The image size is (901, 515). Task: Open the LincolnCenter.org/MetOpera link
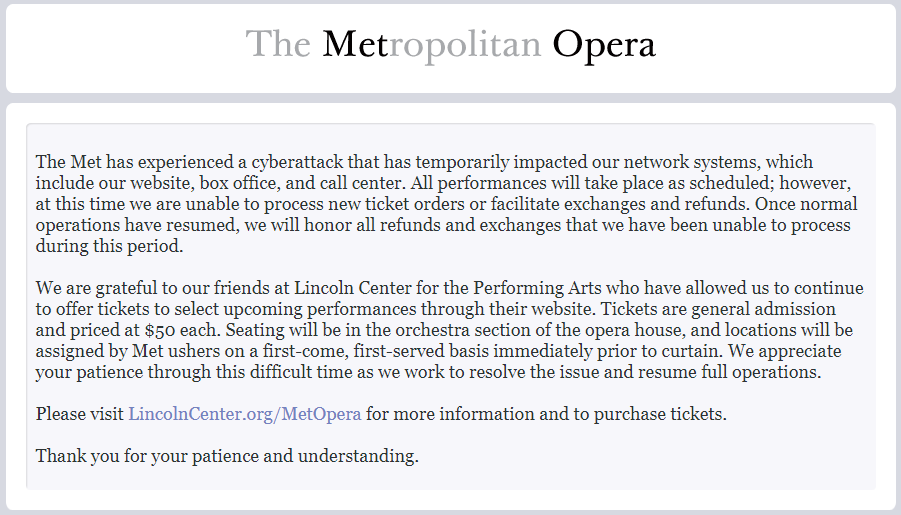[244, 414]
